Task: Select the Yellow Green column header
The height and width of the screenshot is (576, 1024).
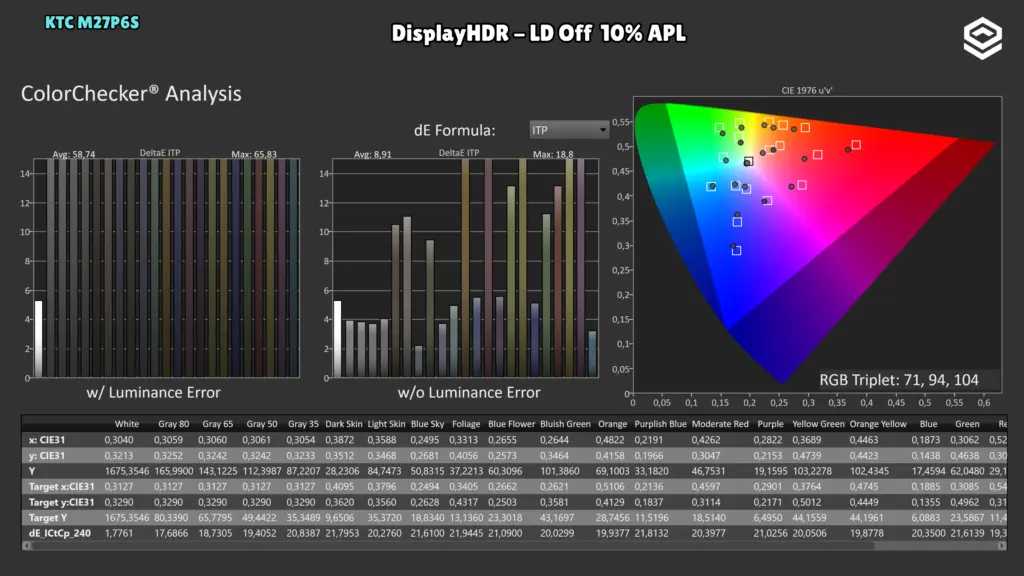Action: coord(818,424)
